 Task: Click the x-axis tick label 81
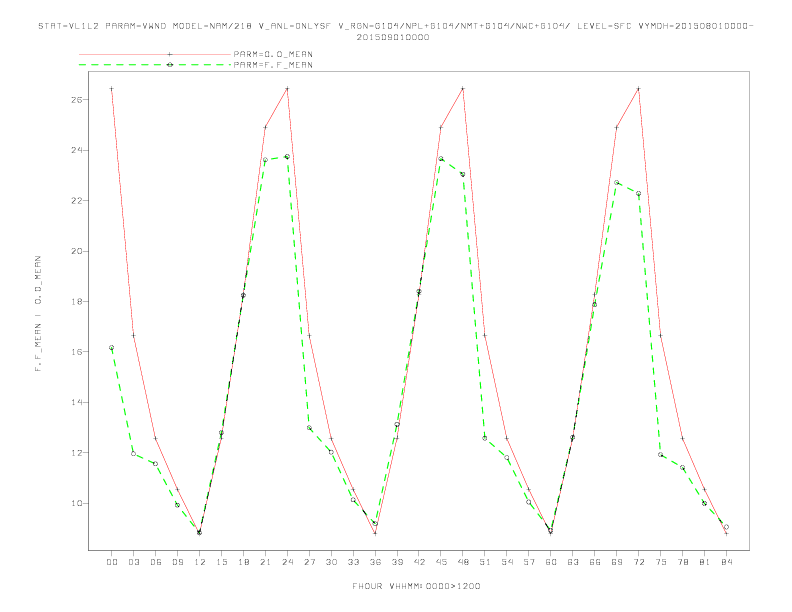click(x=705, y=562)
